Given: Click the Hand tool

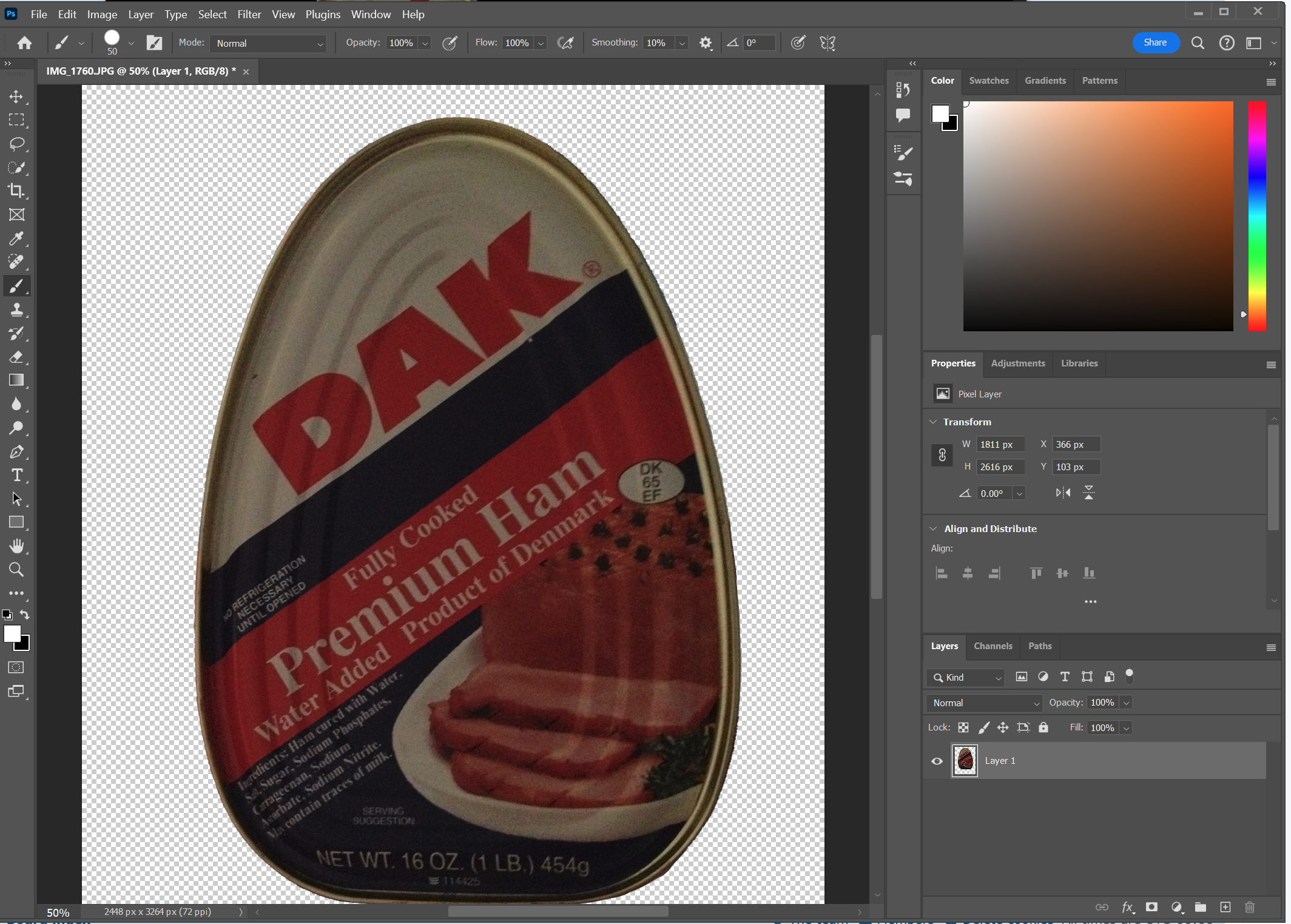Looking at the screenshot, I should click(x=16, y=546).
